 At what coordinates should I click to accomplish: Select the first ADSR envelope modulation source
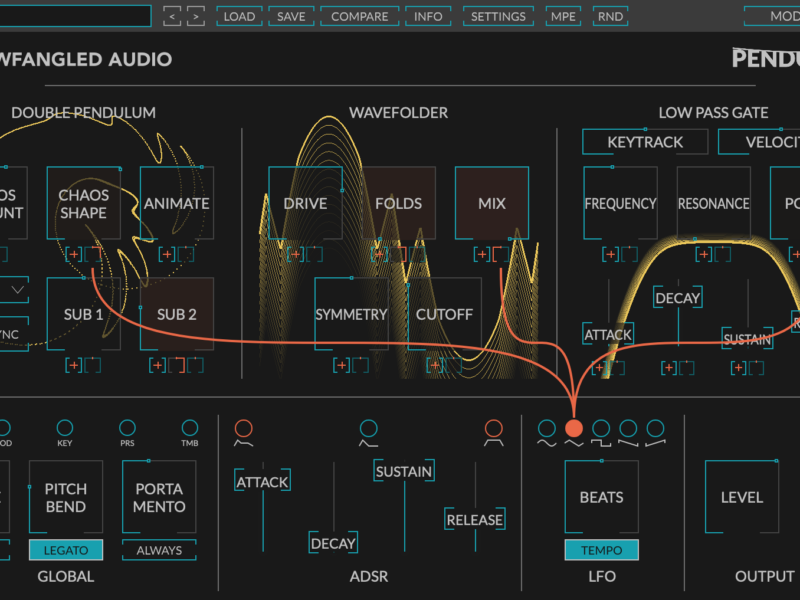243,430
